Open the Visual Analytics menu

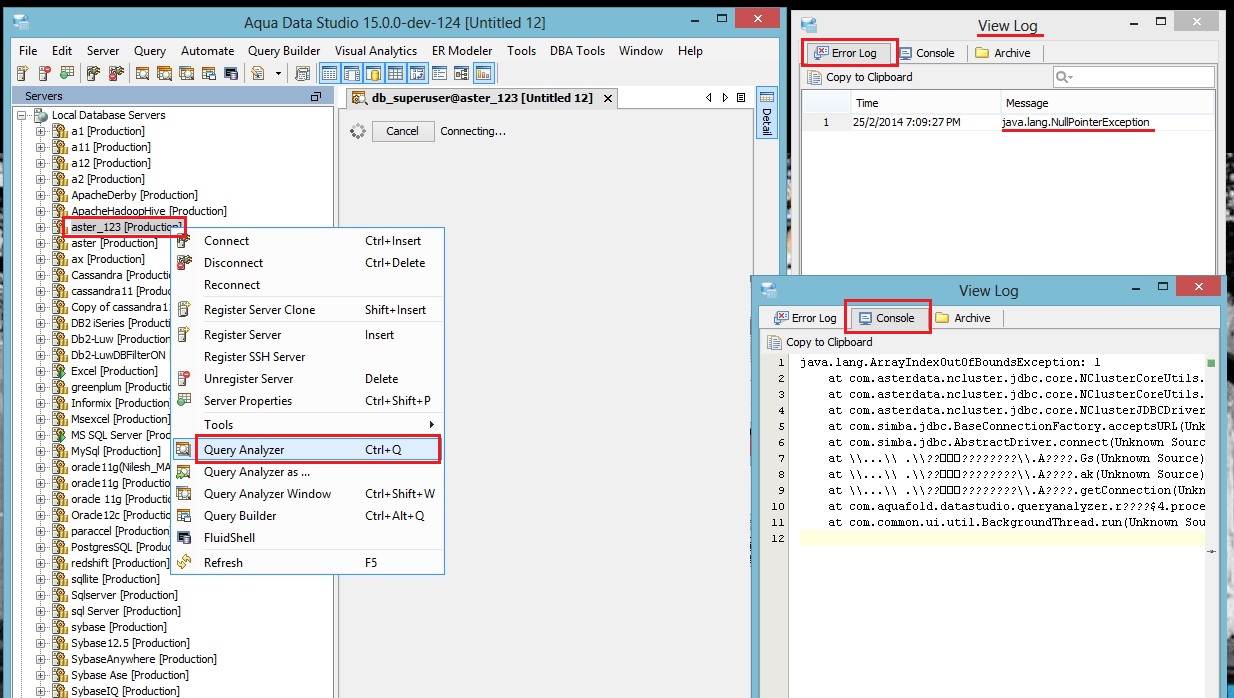[x=376, y=51]
